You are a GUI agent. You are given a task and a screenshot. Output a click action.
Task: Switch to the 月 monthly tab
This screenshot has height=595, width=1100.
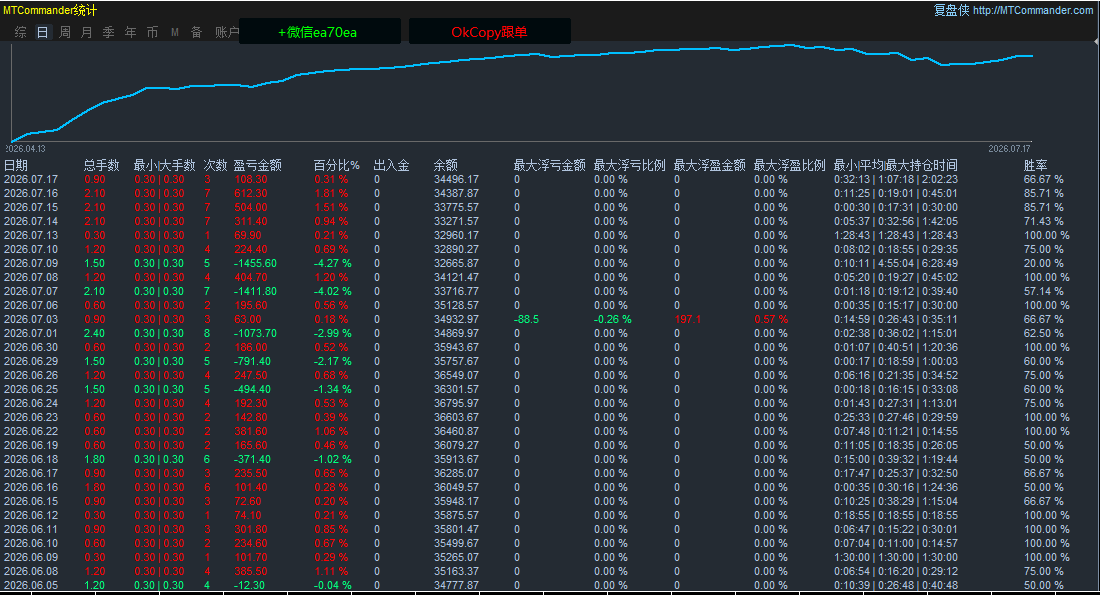coord(86,32)
